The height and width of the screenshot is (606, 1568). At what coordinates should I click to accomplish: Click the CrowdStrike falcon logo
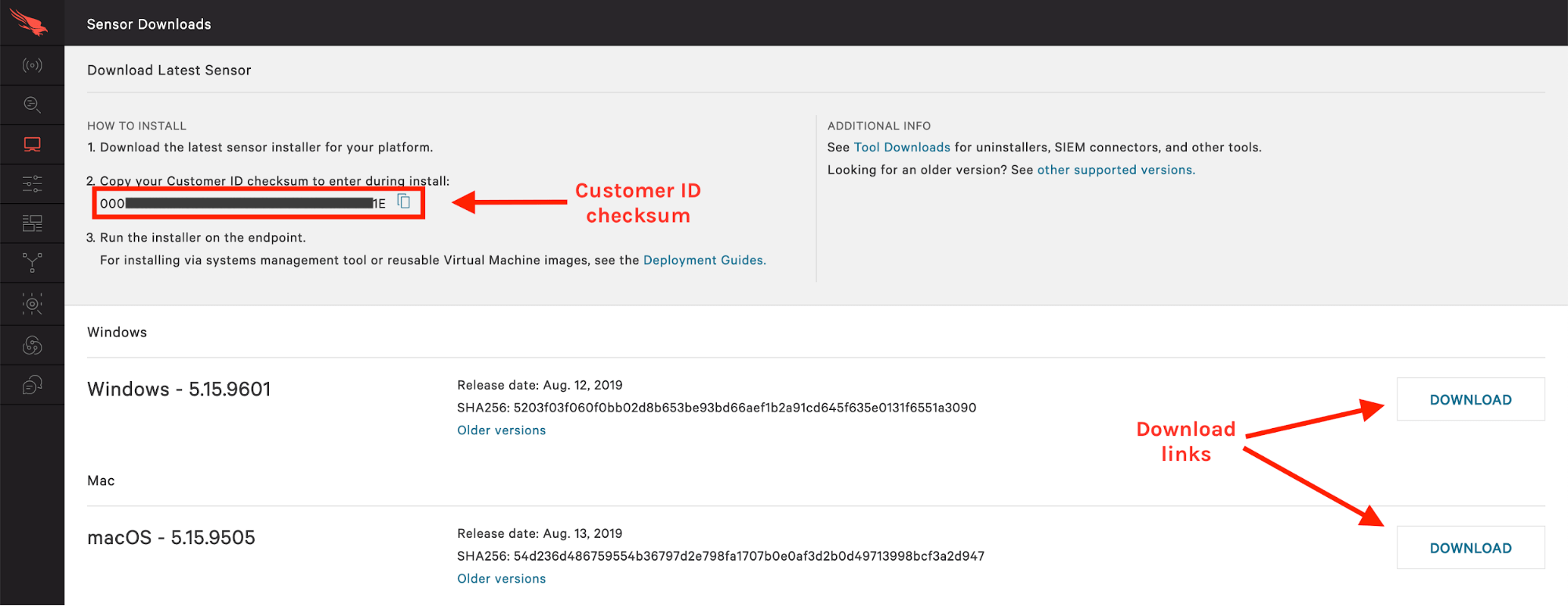click(x=29, y=22)
